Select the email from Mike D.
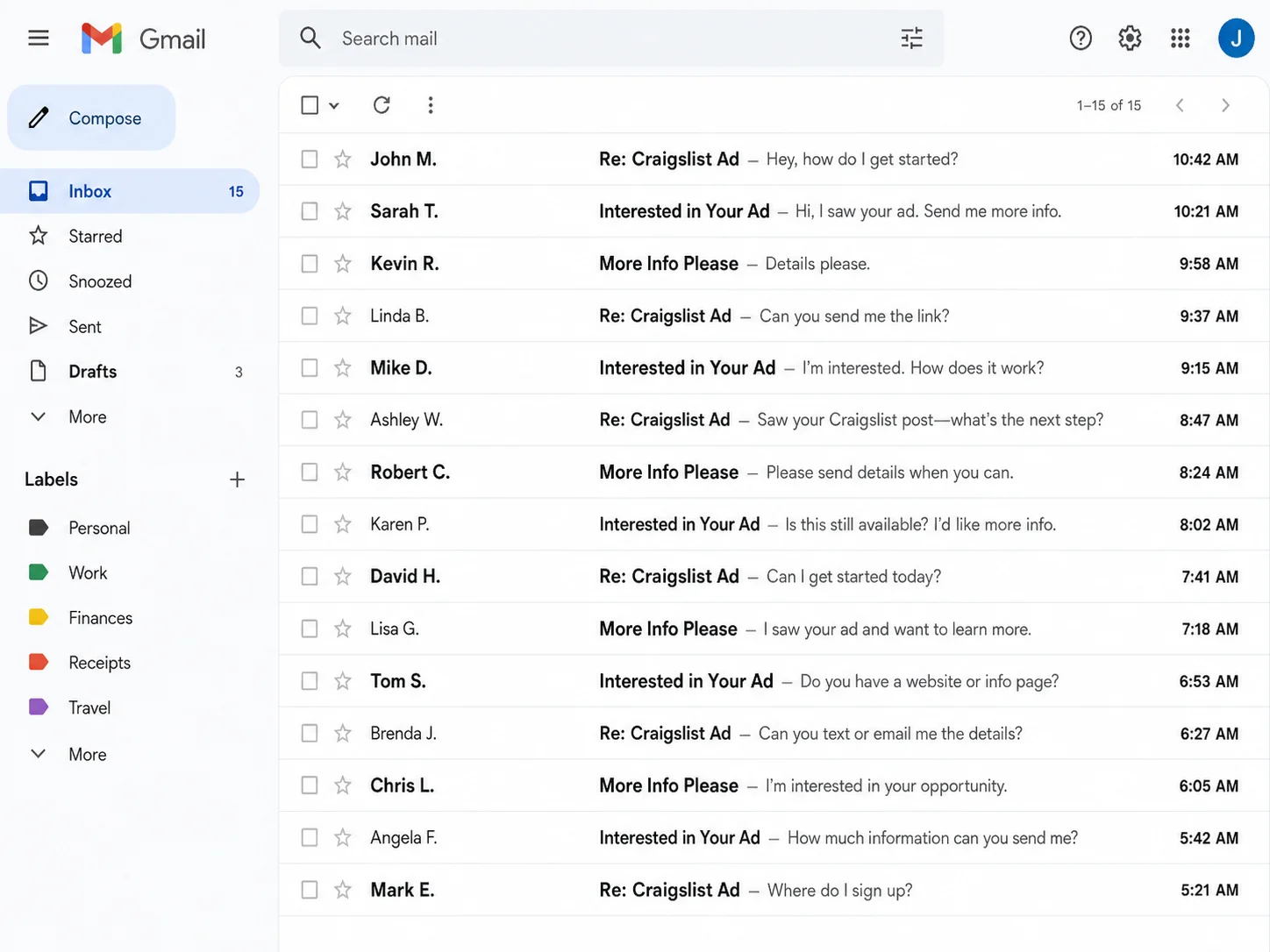1270x952 pixels. [310, 367]
